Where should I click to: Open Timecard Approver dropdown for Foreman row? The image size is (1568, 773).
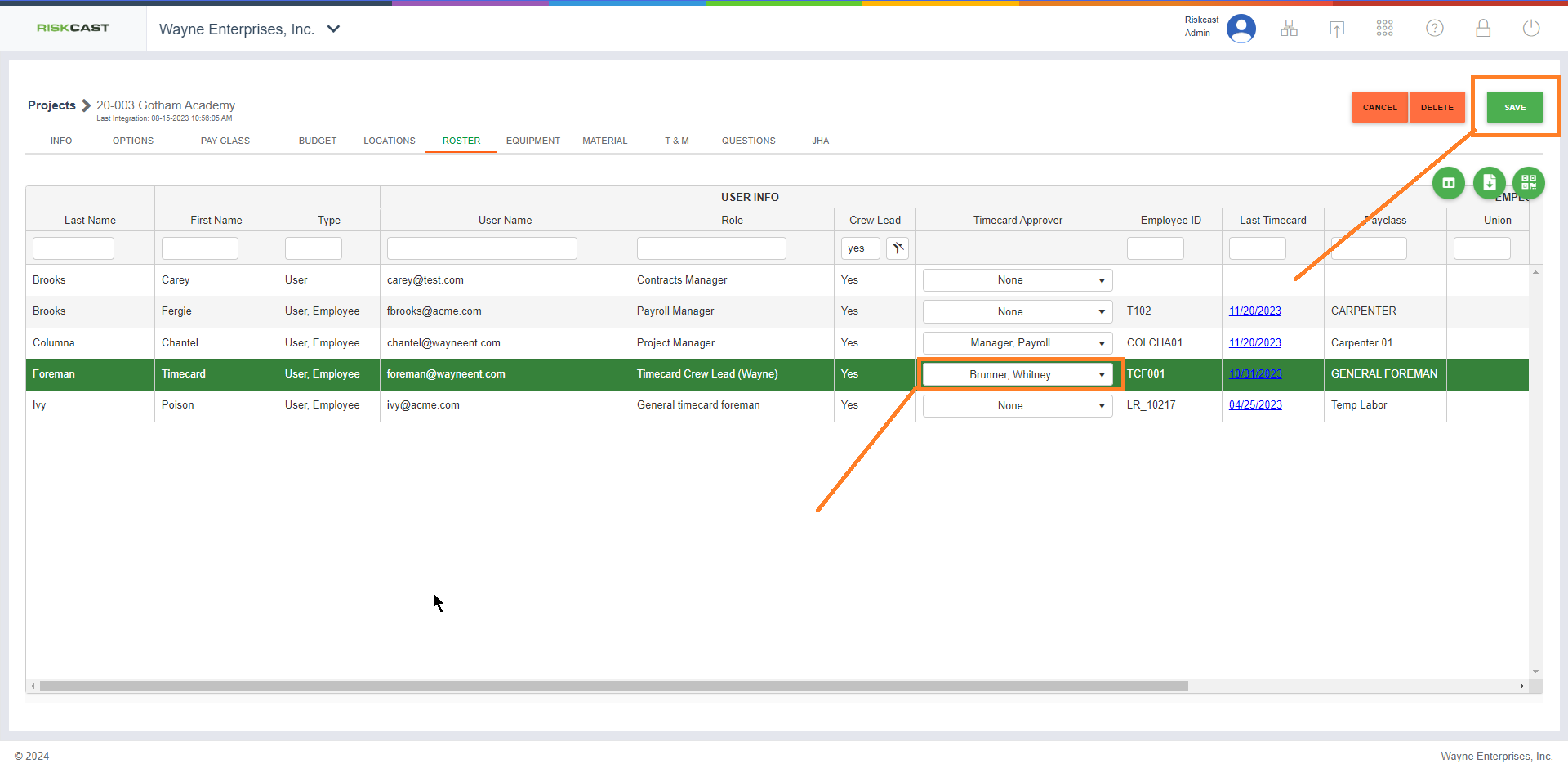tap(1018, 374)
